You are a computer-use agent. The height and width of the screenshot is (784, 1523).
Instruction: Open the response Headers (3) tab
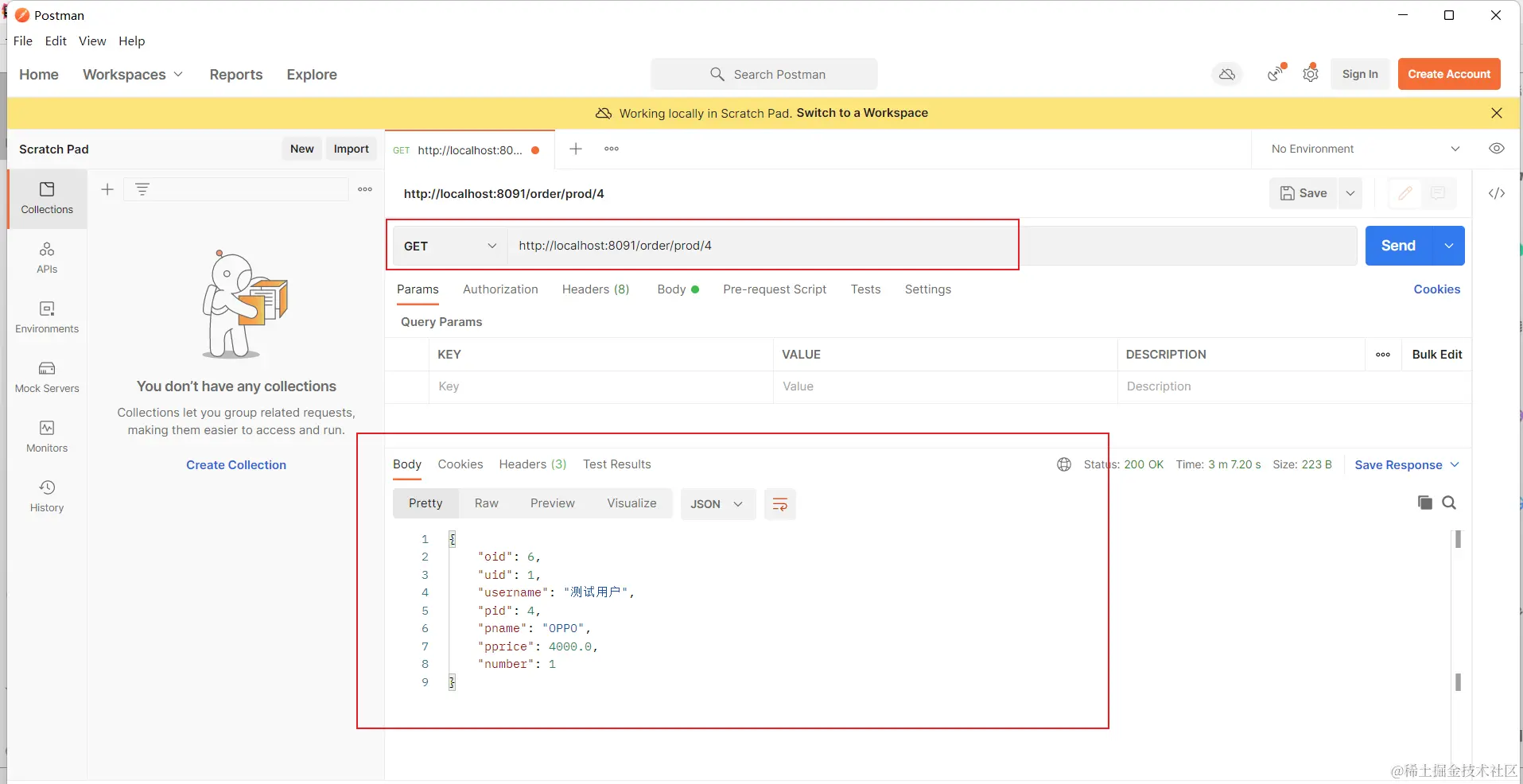click(533, 464)
